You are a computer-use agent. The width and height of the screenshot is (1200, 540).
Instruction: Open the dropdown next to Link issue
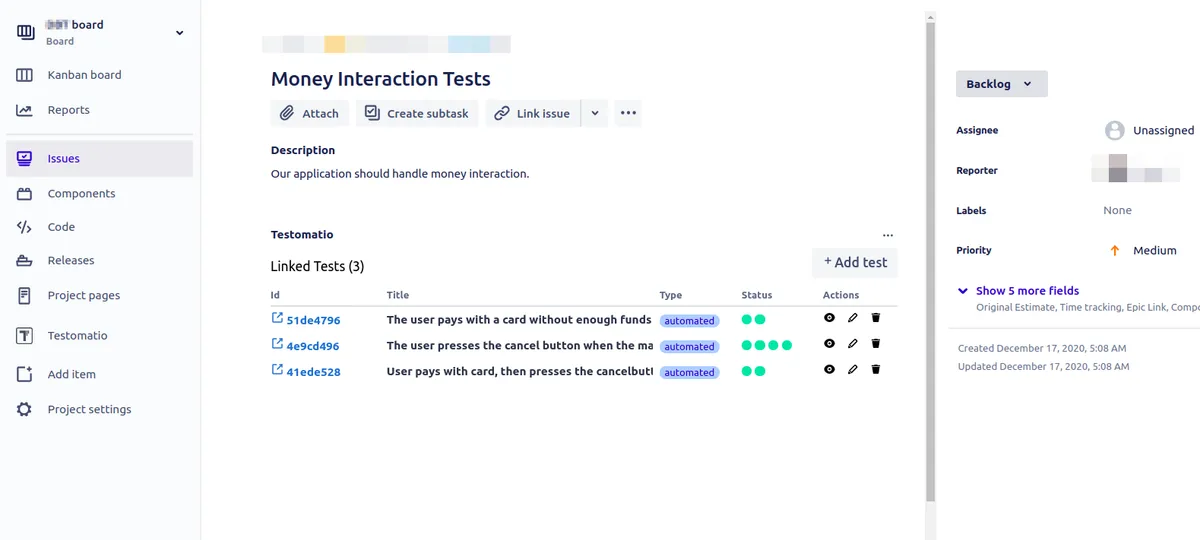595,113
